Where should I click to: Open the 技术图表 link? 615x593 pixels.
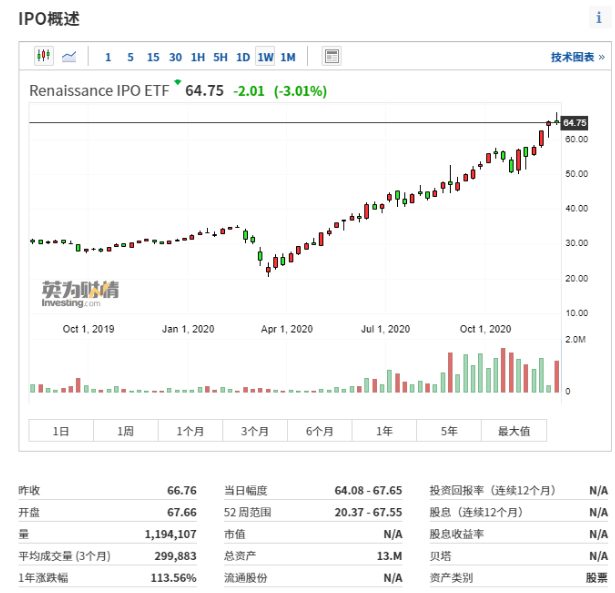[578, 57]
